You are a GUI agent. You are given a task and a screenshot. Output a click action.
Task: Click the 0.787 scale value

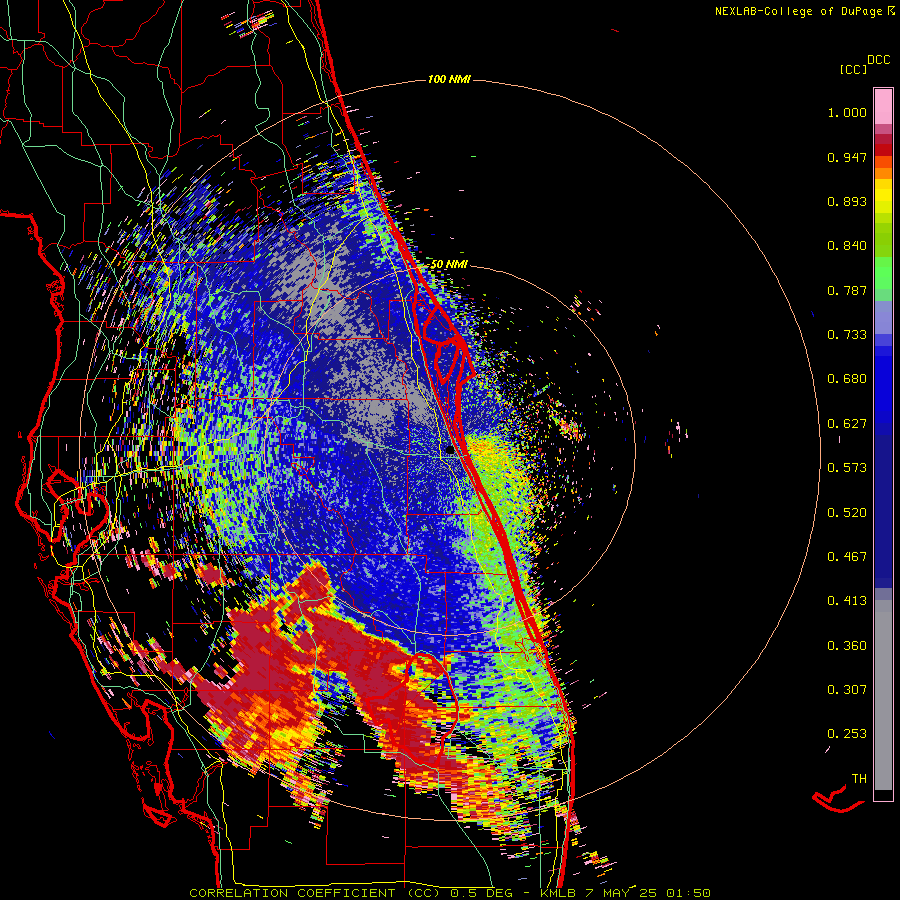click(847, 290)
